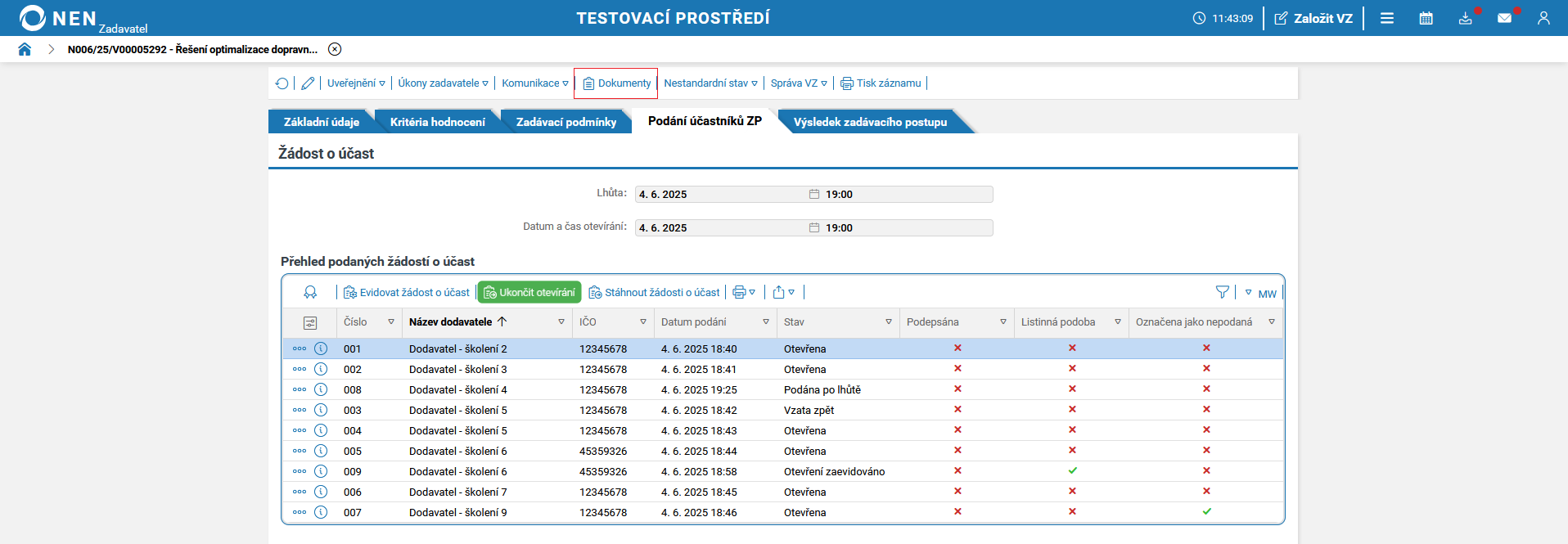Close the N006/25/V00005292 breadcrumb tab
Image resolution: width=1568 pixels, height=544 pixels.
[335, 49]
